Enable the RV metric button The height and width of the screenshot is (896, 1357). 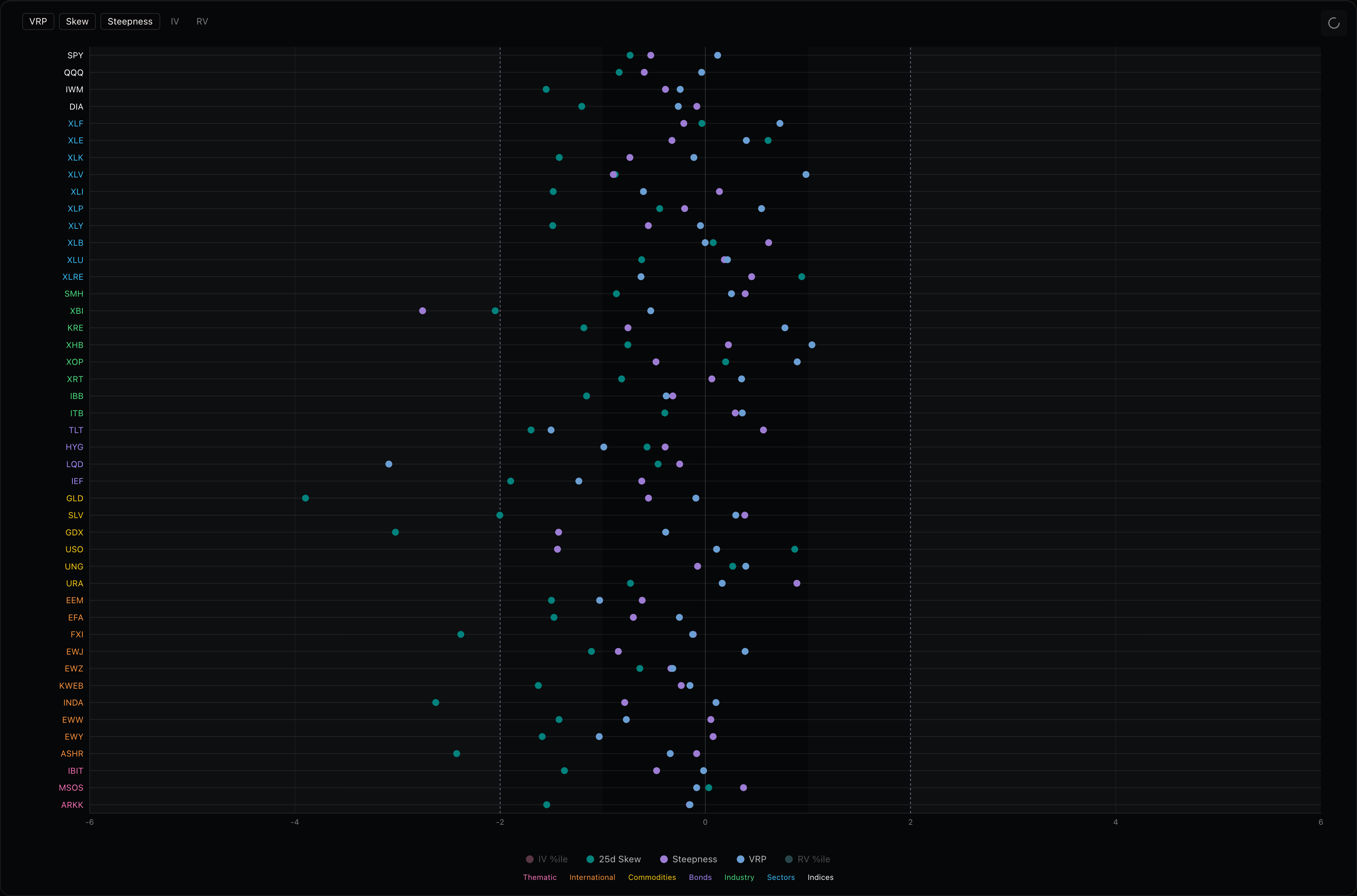[x=202, y=22]
